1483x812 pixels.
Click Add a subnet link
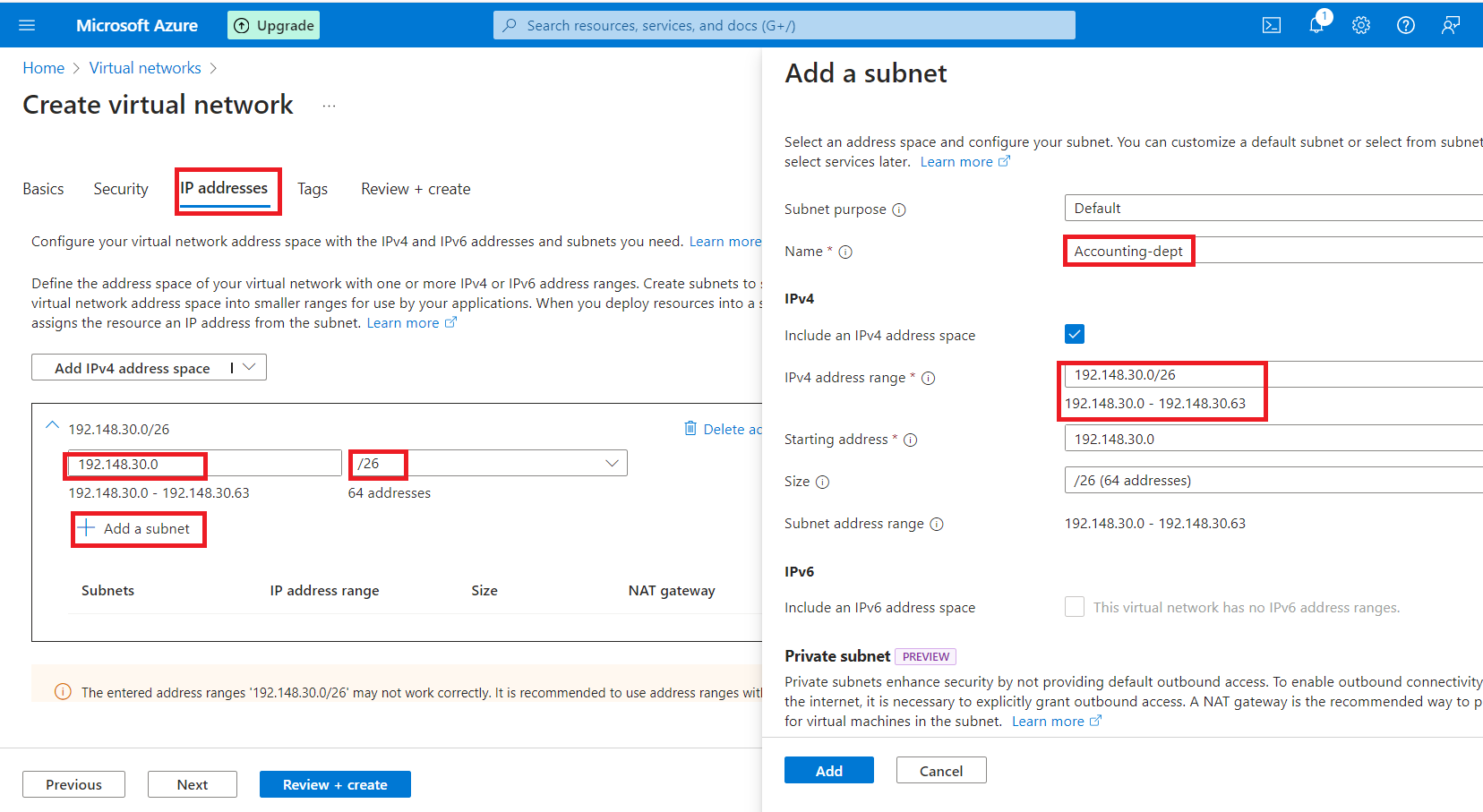(138, 528)
